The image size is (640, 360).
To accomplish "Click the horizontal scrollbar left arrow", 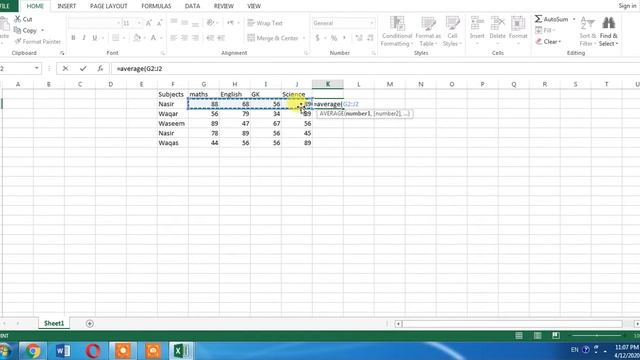I will [x=399, y=324].
